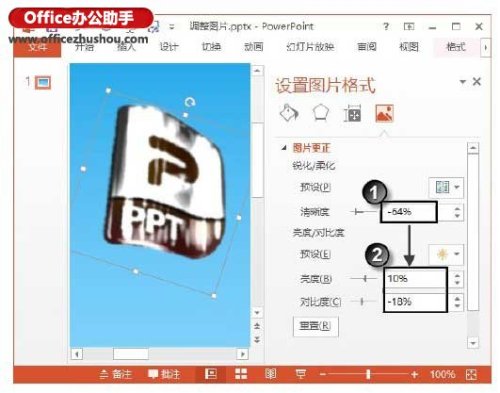Collapse the 图片更正 section
The image size is (500, 393).
(x=284, y=147)
